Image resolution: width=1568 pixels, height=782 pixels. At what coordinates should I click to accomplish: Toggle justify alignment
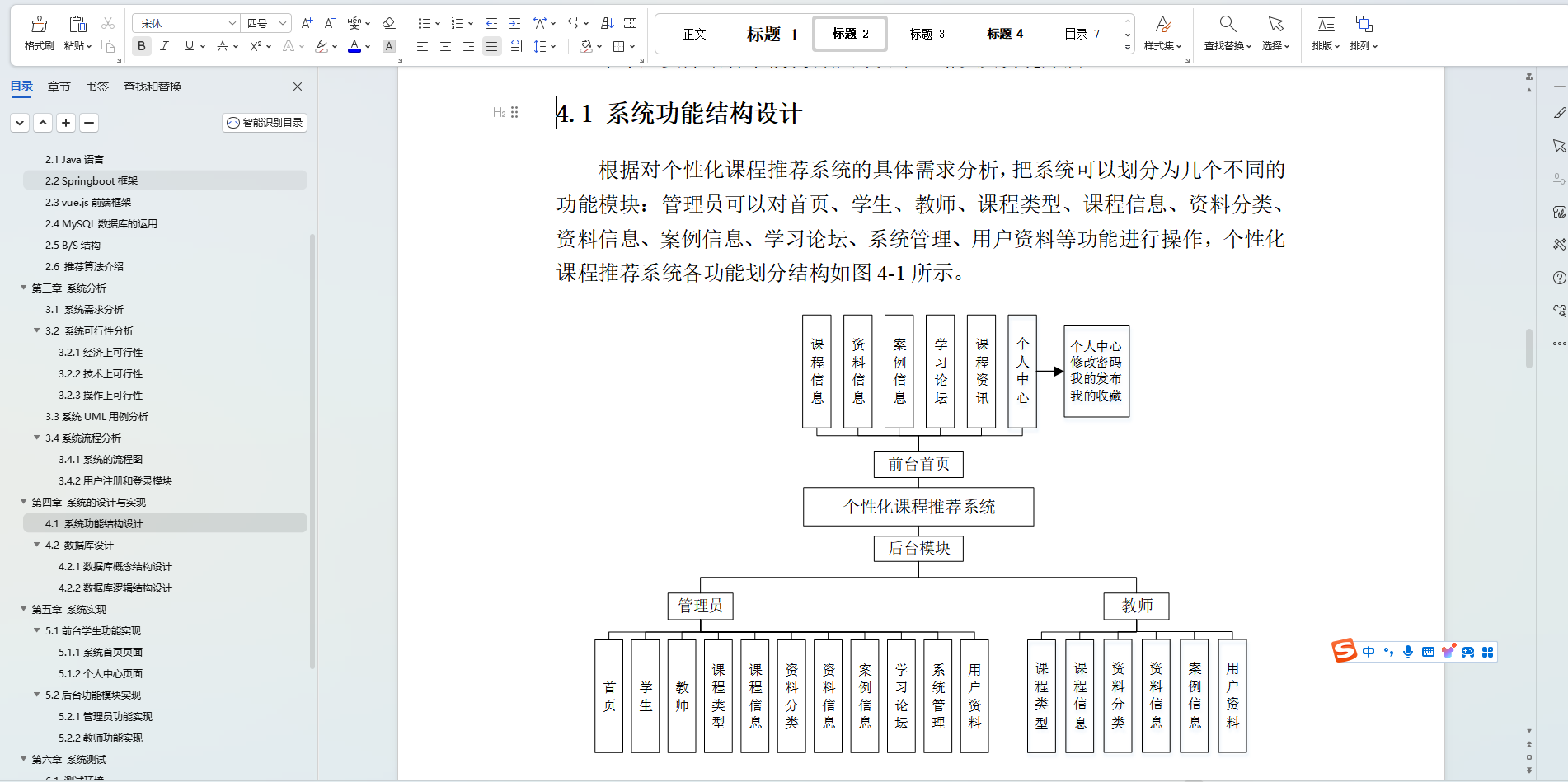coord(491,46)
